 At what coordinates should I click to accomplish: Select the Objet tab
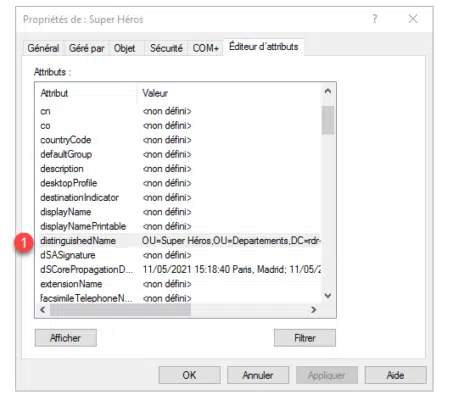click(x=125, y=48)
